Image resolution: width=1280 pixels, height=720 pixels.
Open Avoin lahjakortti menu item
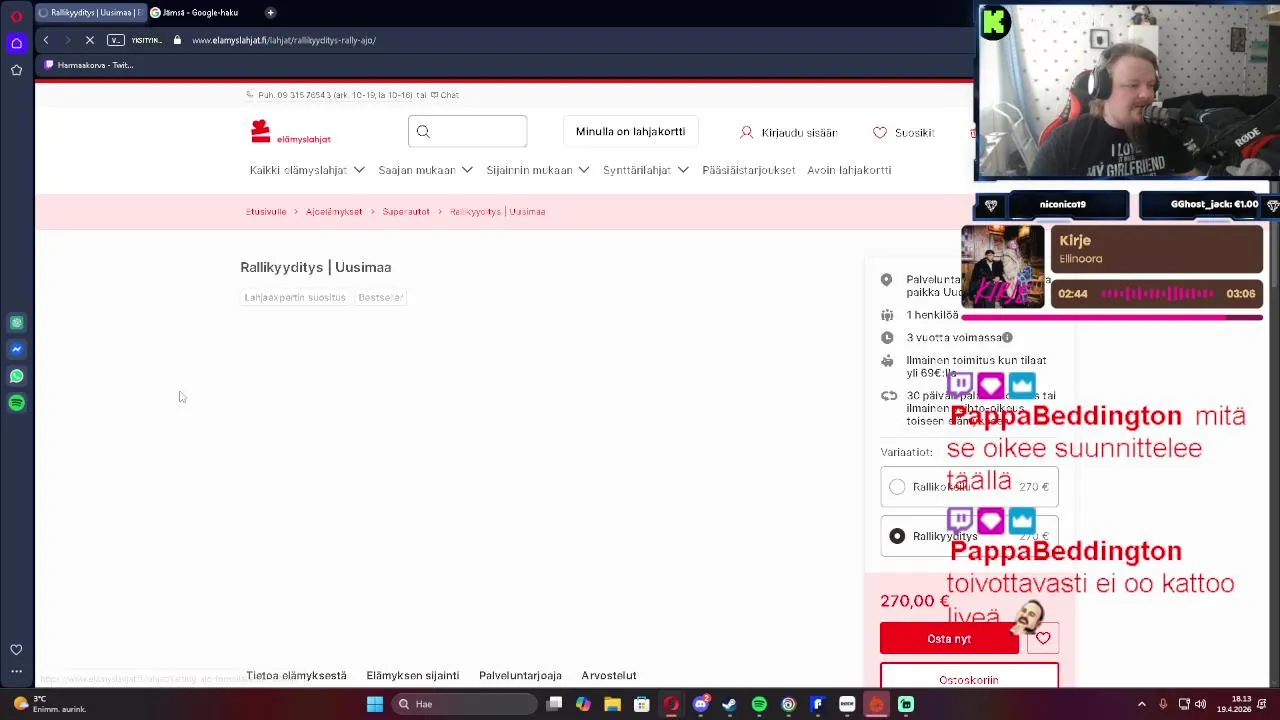click(849, 170)
